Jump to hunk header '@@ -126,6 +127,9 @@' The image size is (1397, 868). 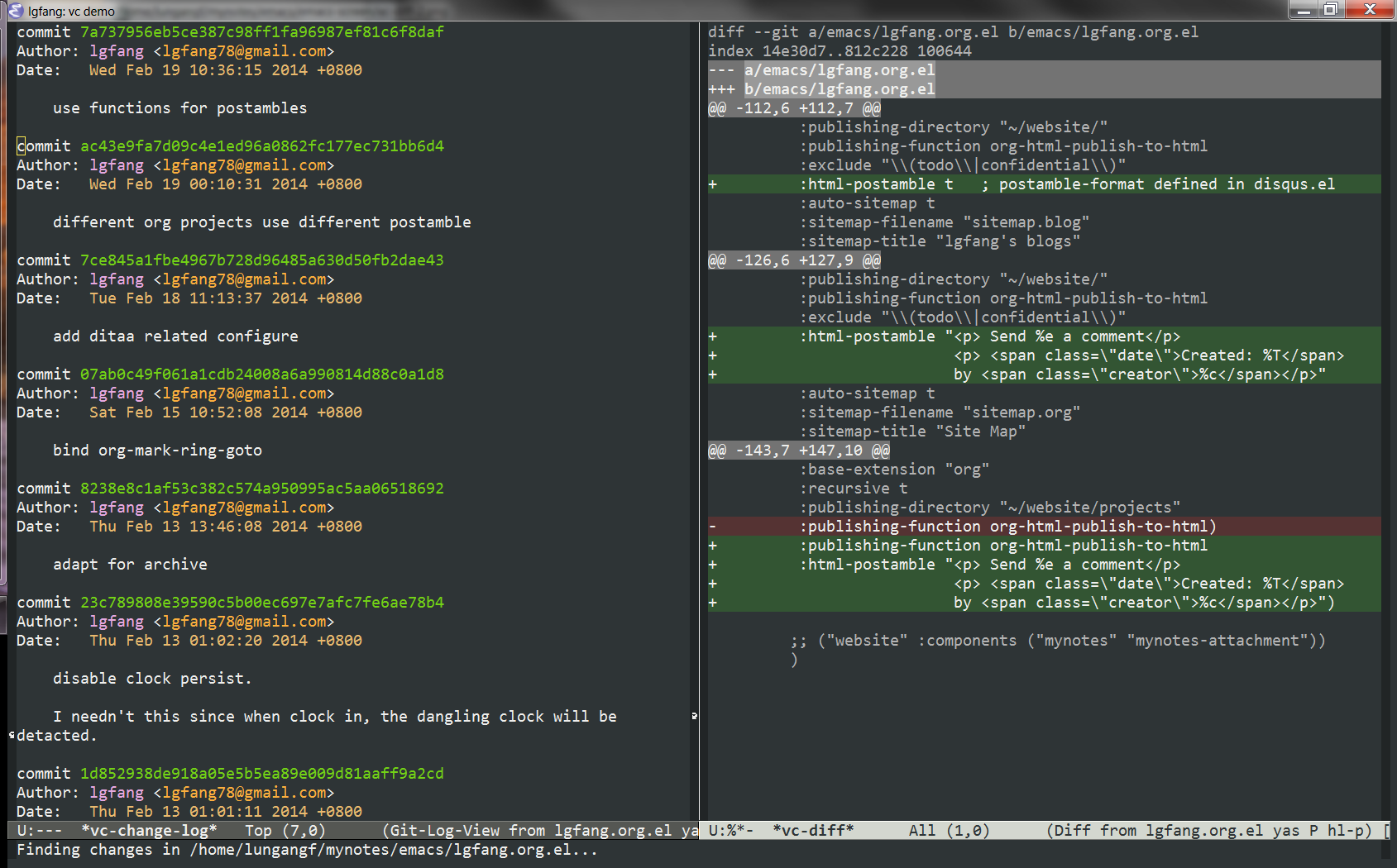[x=794, y=260]
